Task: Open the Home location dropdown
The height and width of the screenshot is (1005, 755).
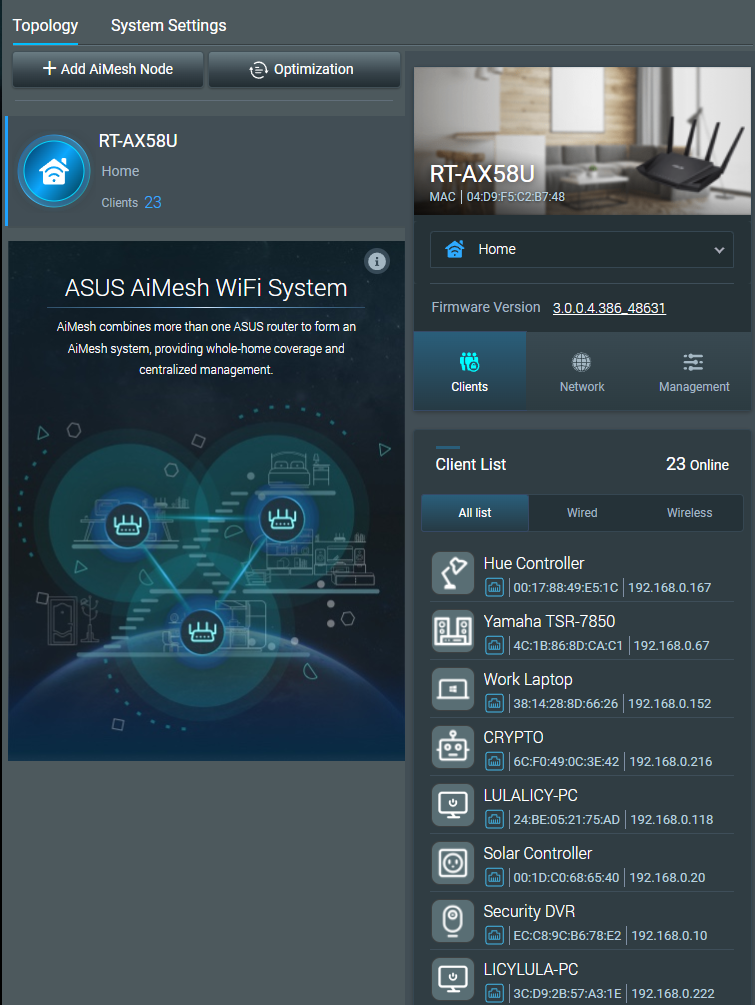Action: coord(581,250)
